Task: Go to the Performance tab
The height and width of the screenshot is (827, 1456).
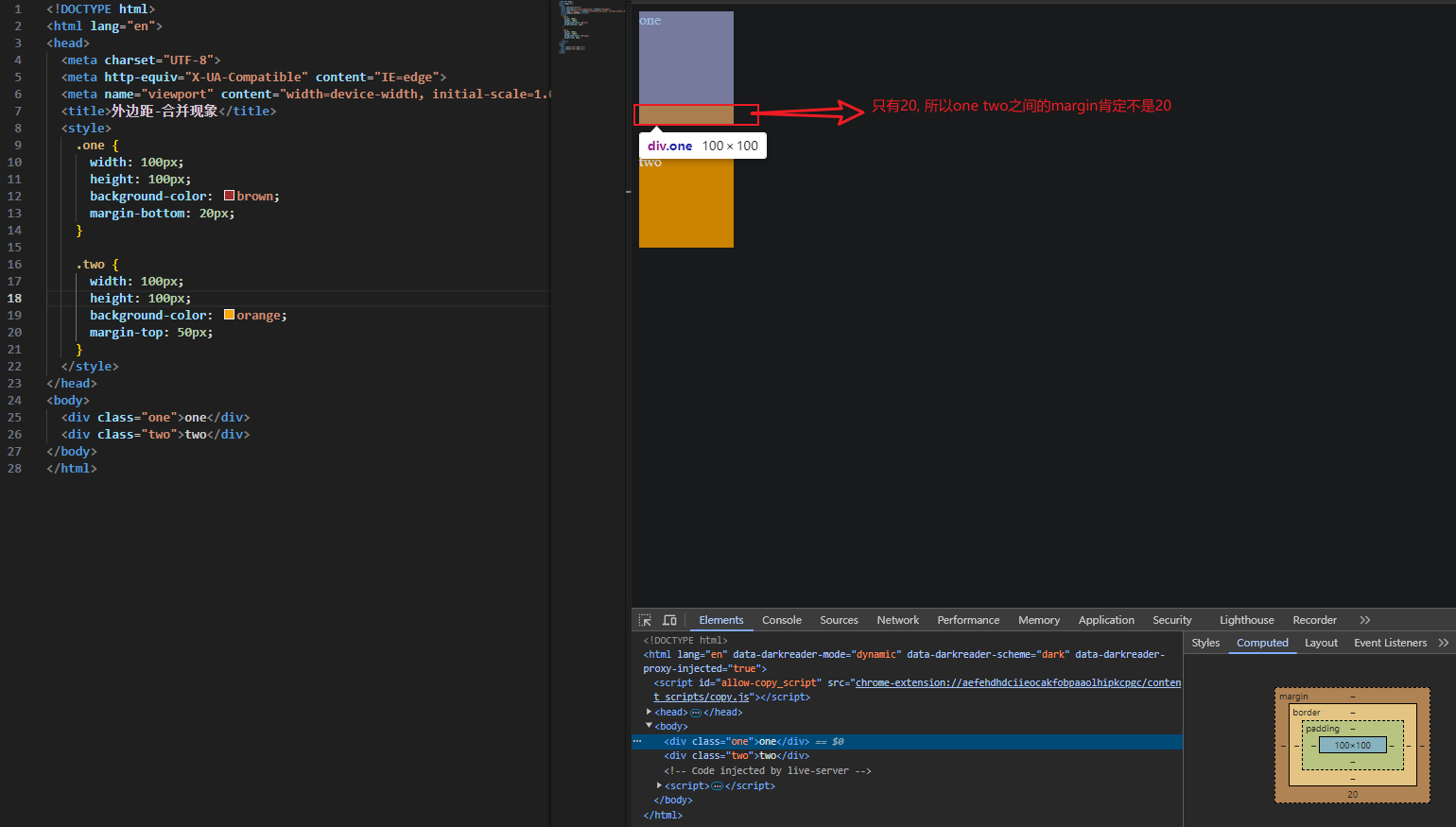Action: tap(968, 620)
